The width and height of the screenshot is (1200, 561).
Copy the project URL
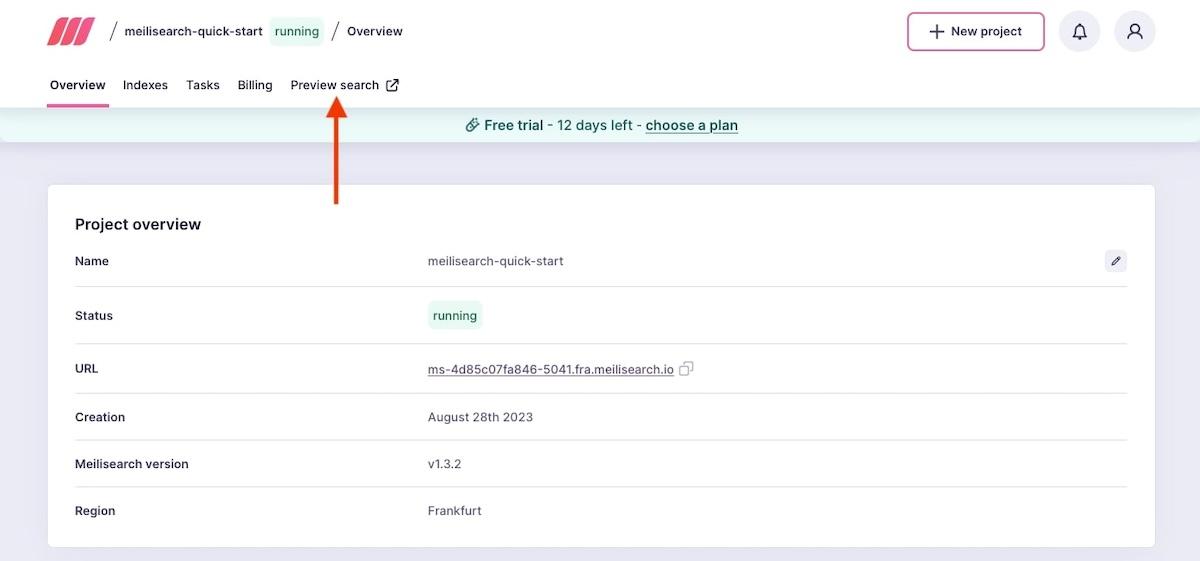pyautogui.click(x=686, y=369)
